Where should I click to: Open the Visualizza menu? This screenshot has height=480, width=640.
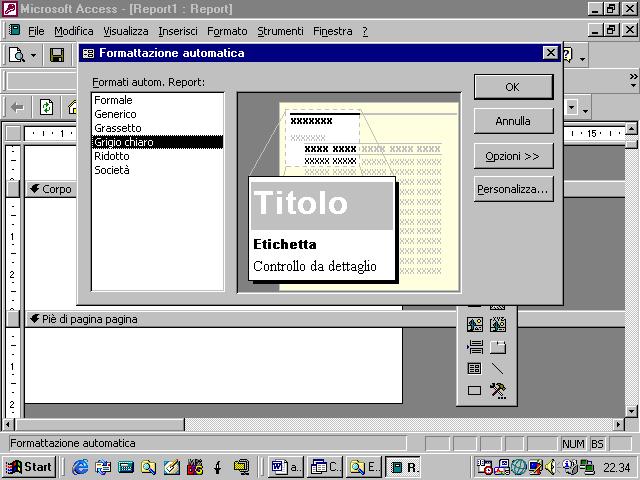[x=125, y=31]
